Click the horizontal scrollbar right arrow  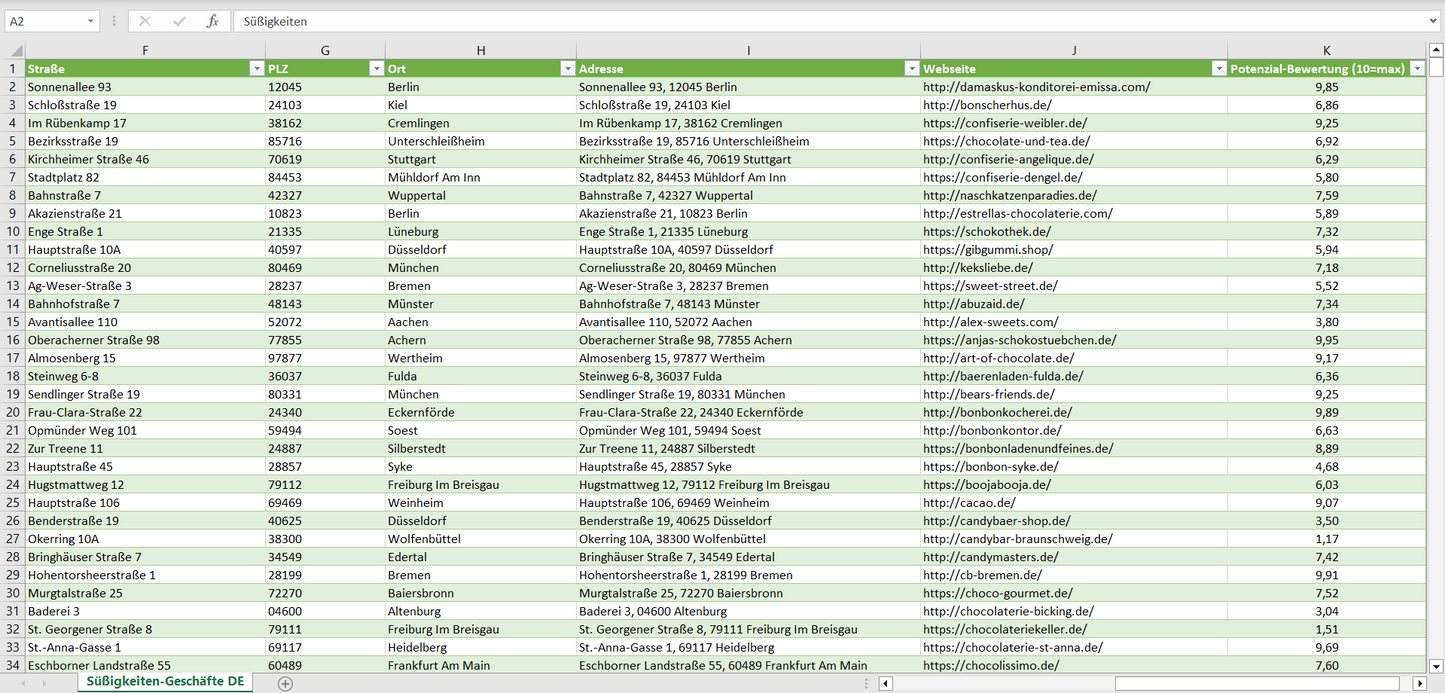click(x=1419, y=683)
